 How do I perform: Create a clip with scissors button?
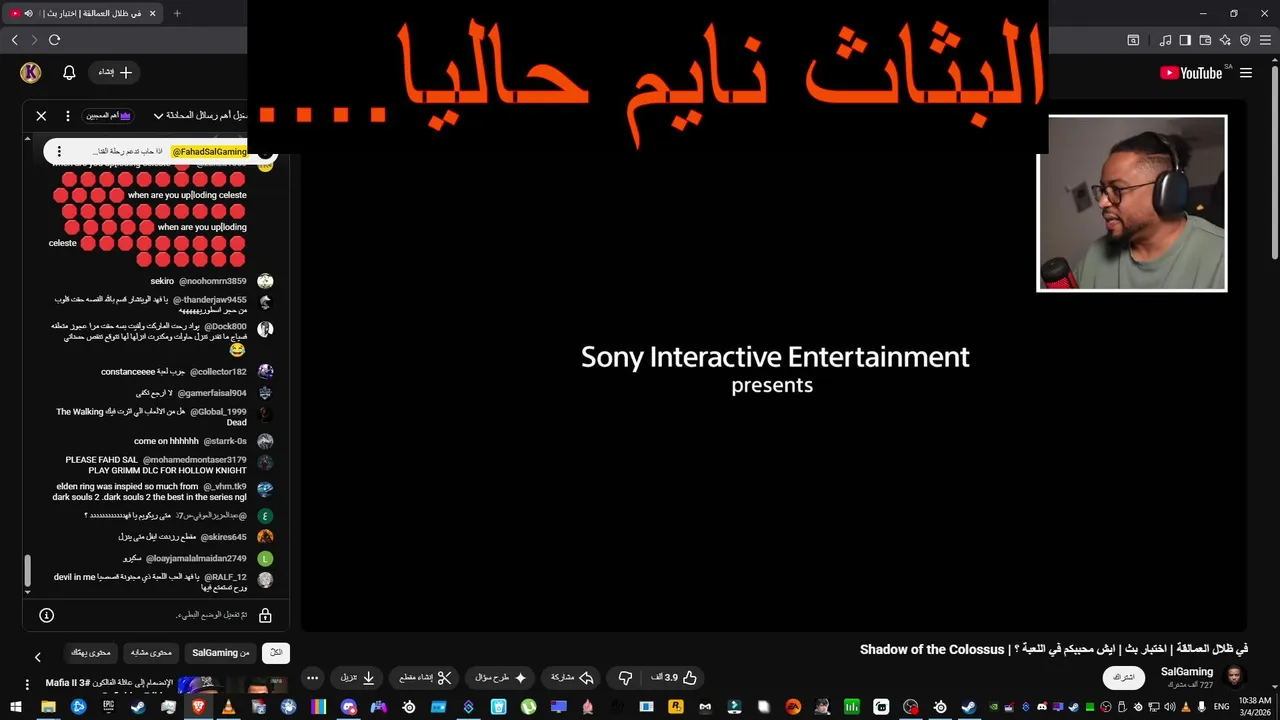point(426,677)
